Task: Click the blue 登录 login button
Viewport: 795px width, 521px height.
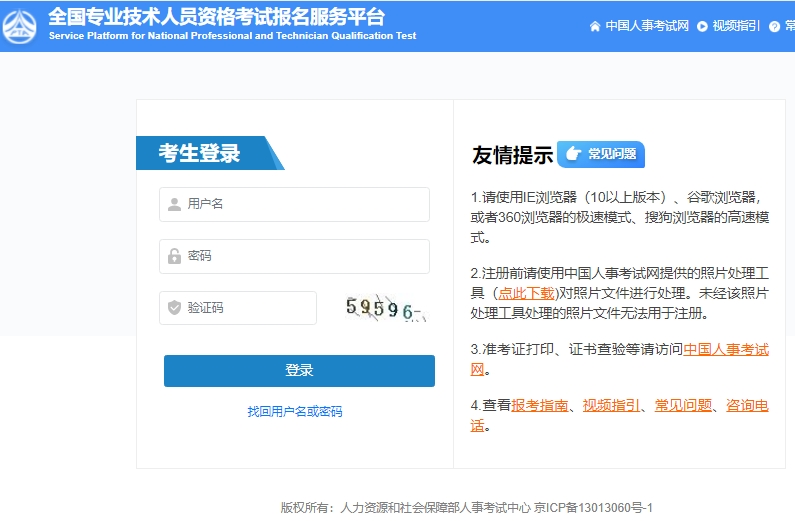Action: (x=299, y=370)
